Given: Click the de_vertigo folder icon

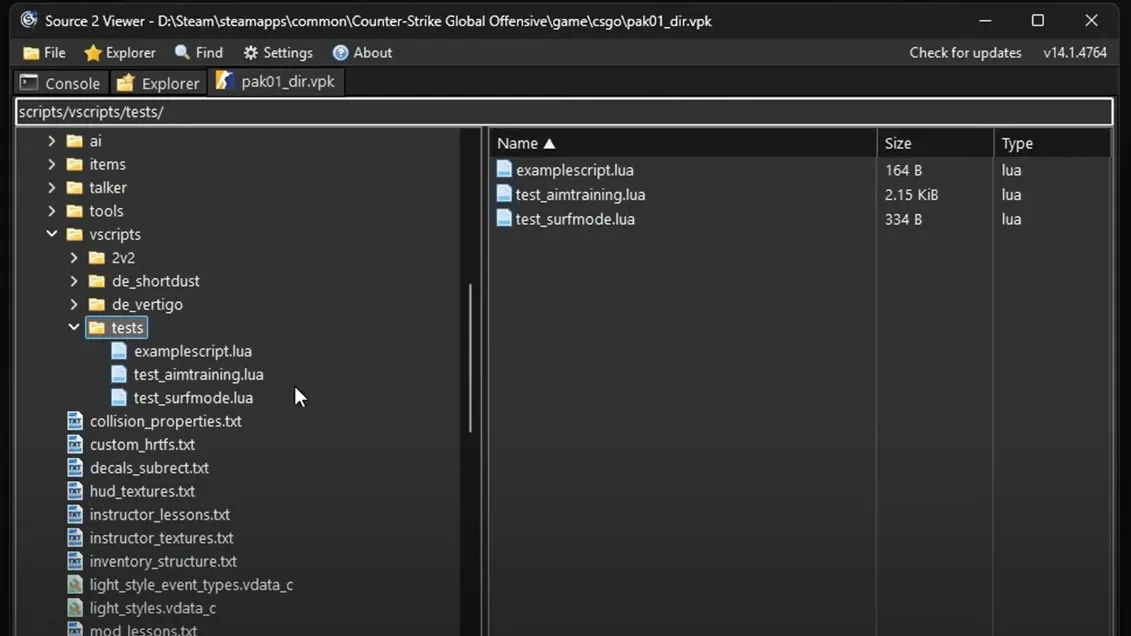Looking at the screenshot, I should tap(97, 304).
